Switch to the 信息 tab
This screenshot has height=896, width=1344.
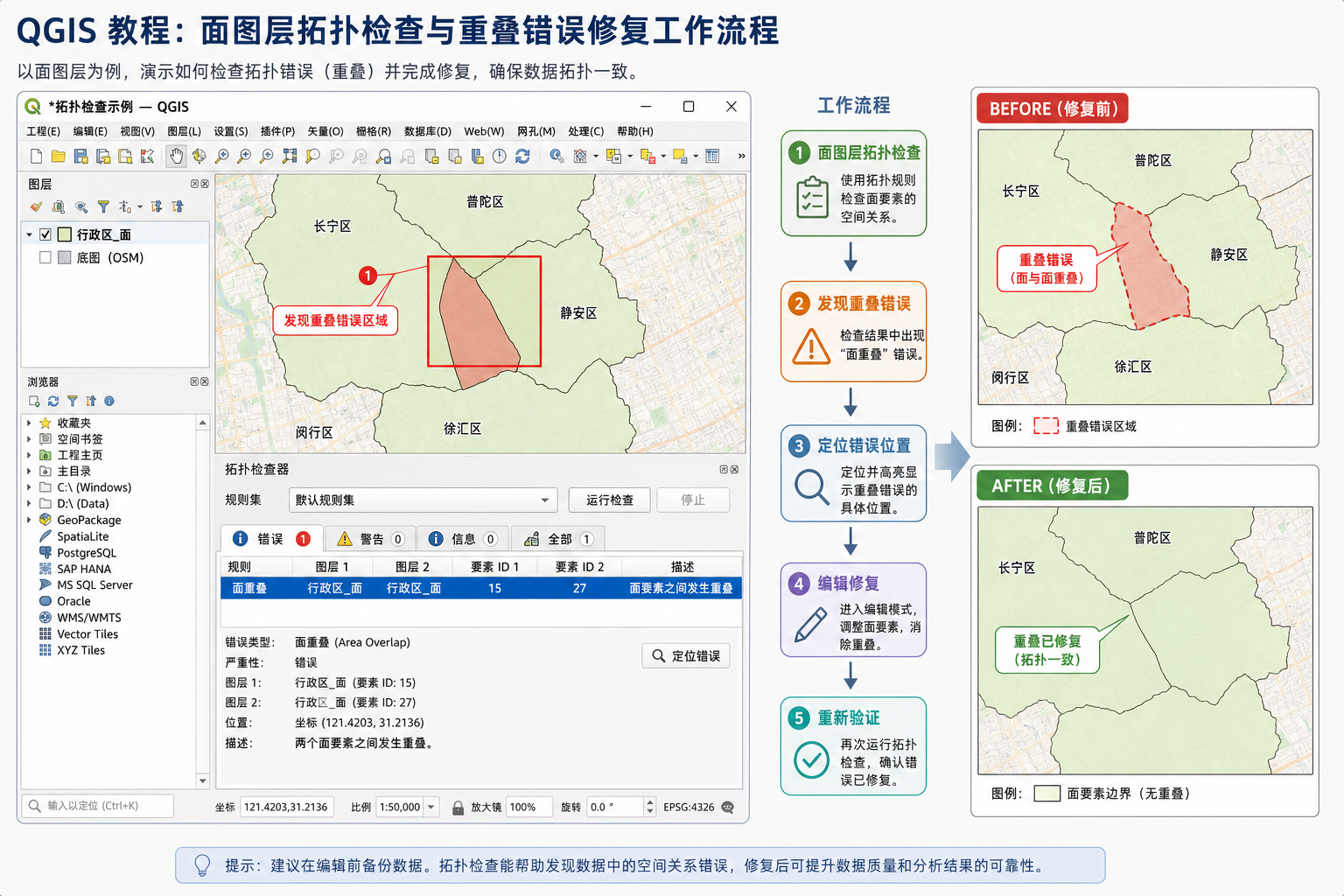click(x=463, y=539)
